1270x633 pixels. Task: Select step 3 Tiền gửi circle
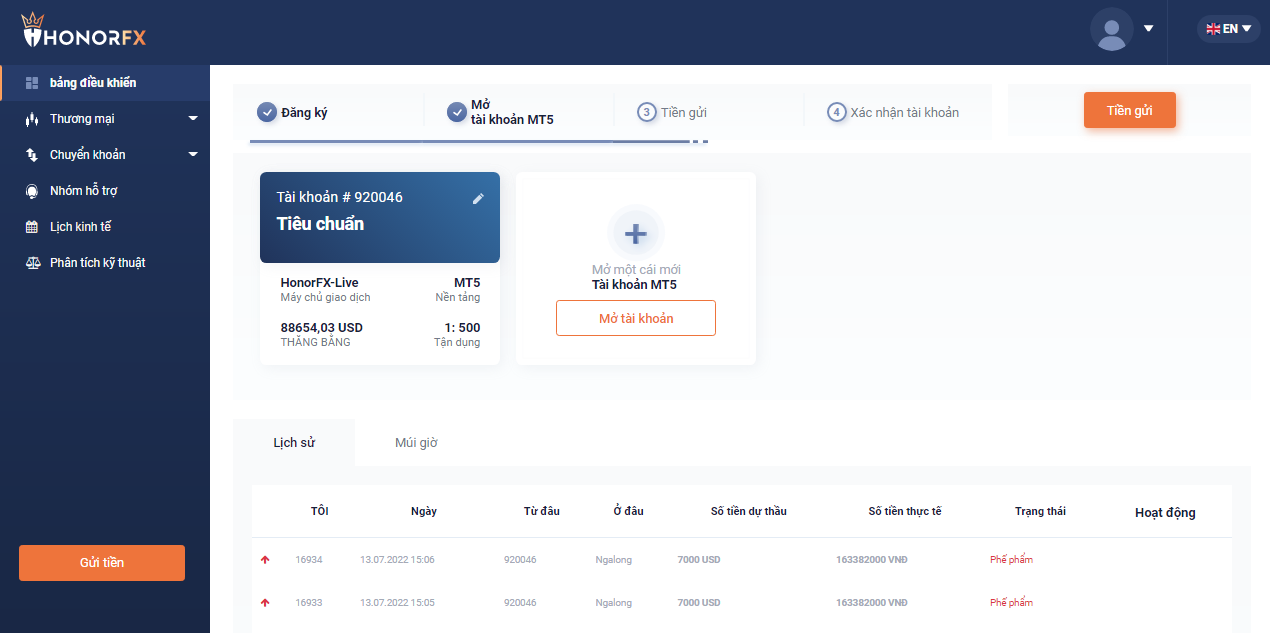[x=647, y=112]
